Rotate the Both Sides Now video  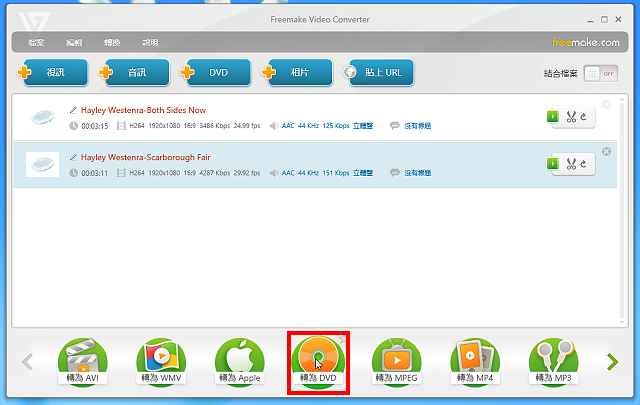click(584, 117)
